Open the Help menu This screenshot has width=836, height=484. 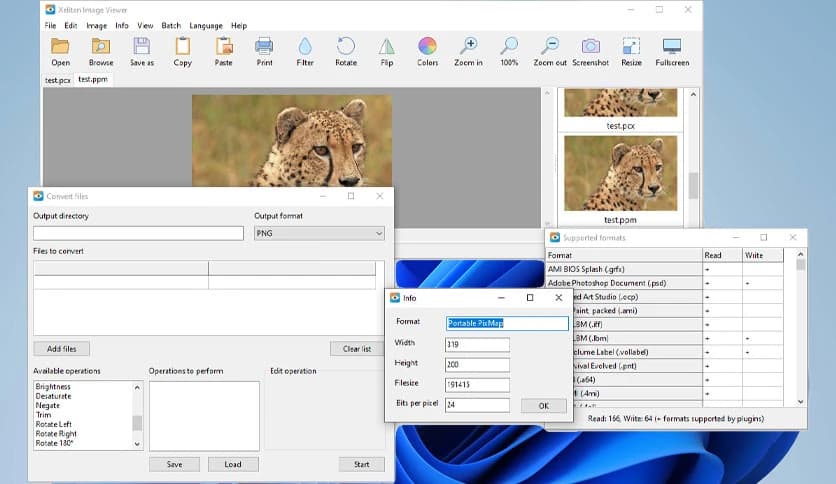pos(239,26)
